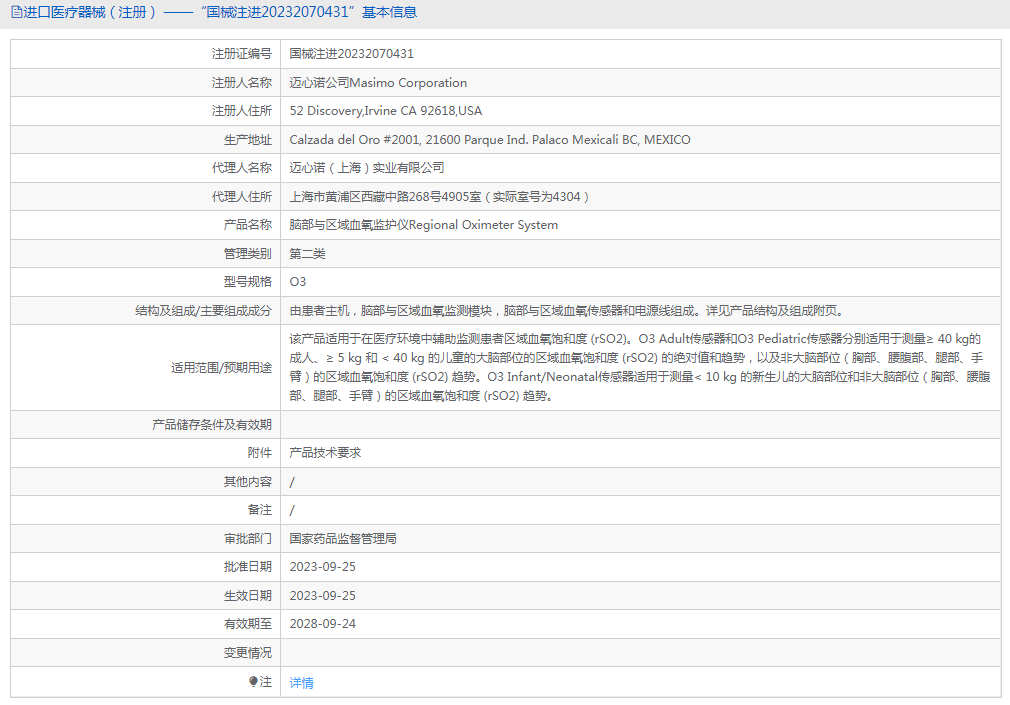Click the lightbulb icon beside 注
The image size is (1010, 705).
(x=253, y=682)
